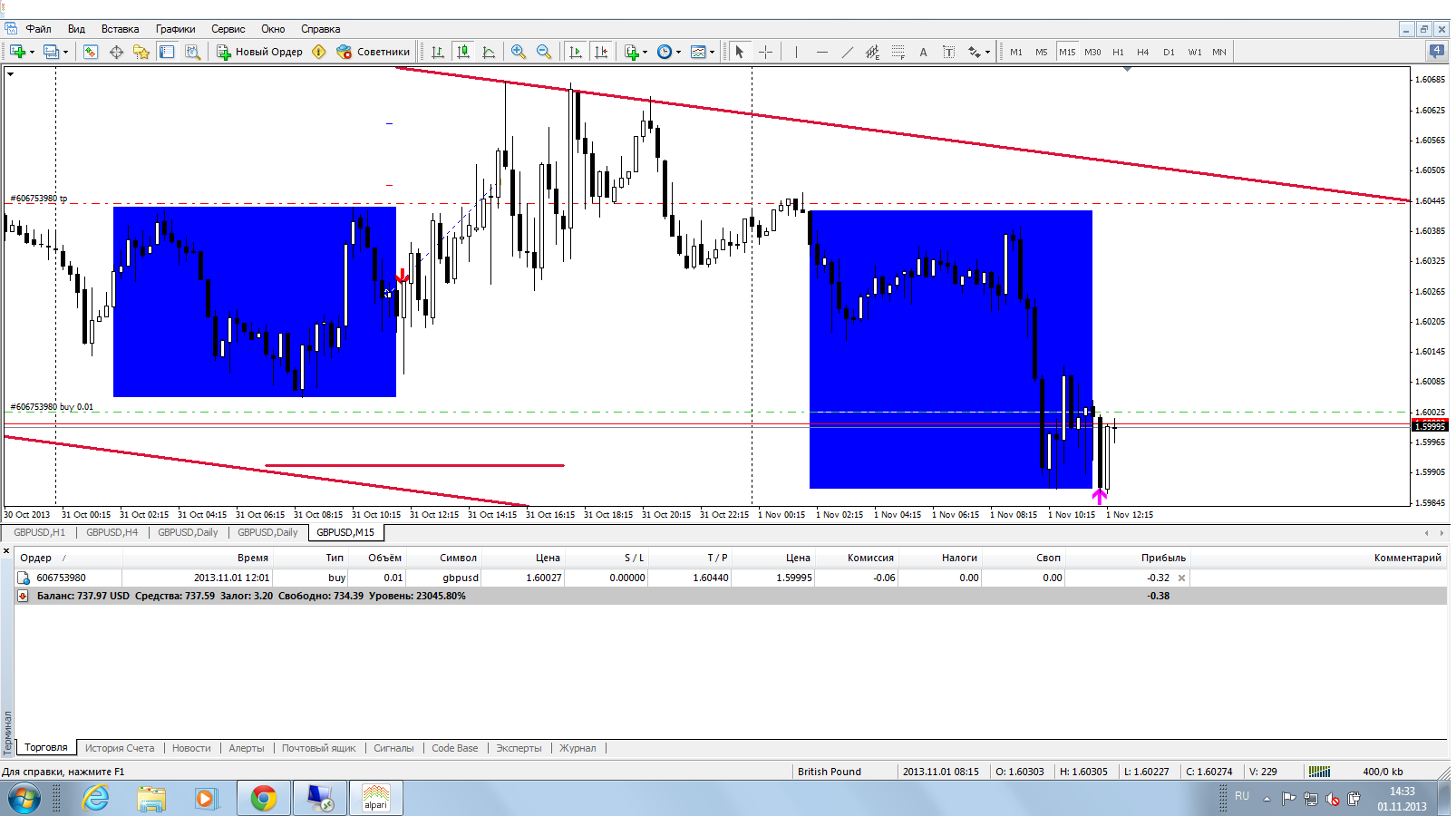This screenshot has height=816, width=1456.
Task: Select the text 'A' tool
Action: click(x=923, y=52)
